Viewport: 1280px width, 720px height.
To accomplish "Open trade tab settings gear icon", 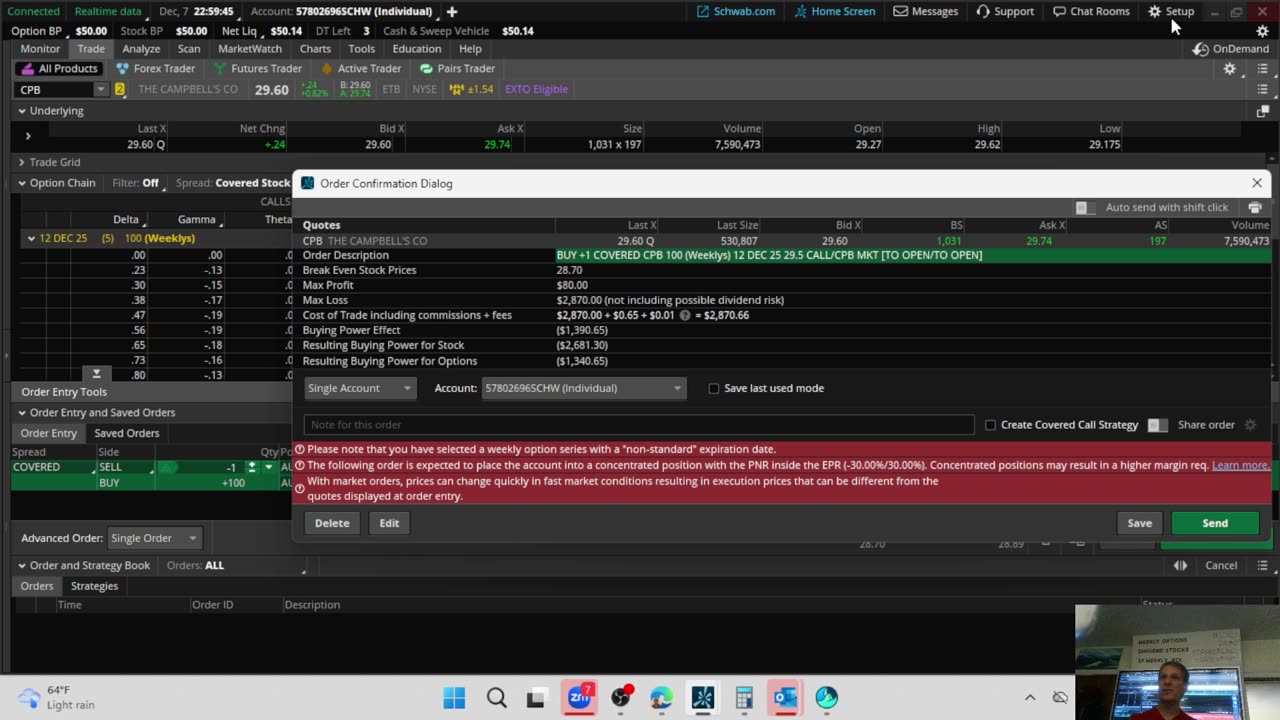I will pyautogui.click(x=1230, y=69).
